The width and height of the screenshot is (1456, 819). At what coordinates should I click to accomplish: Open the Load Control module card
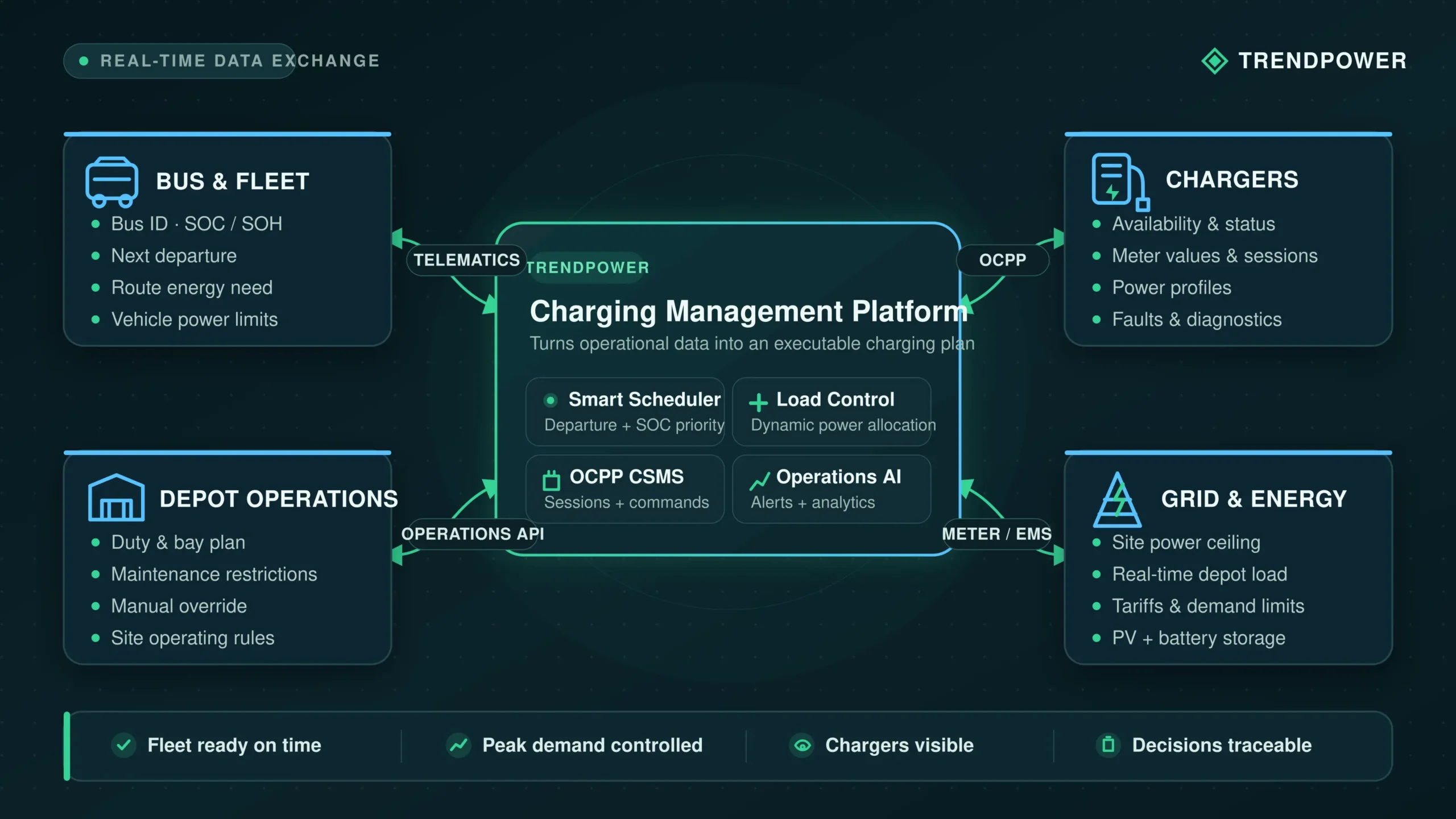[832, 412]
